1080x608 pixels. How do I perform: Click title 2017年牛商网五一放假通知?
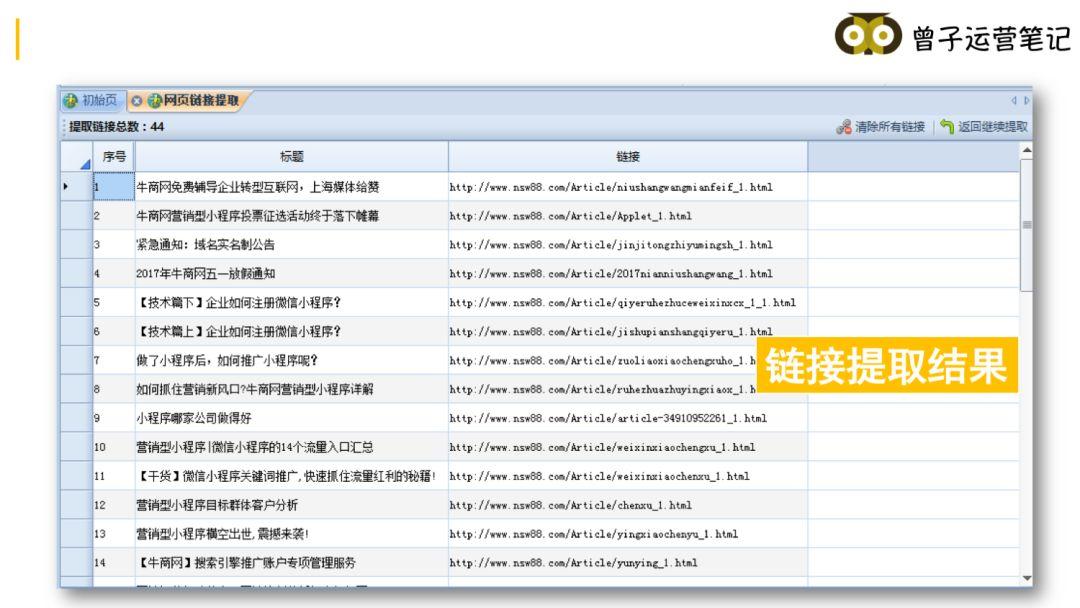pyautogui.click(x=205, y=273)
